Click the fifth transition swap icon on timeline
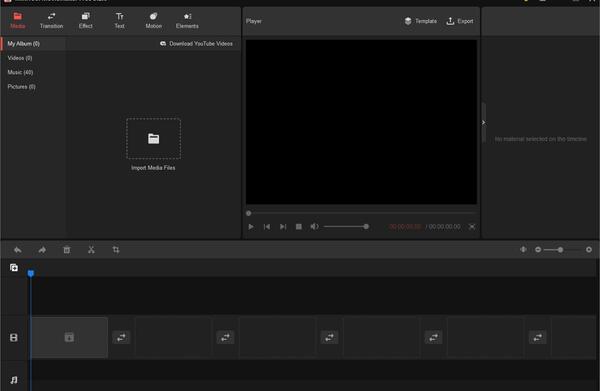The width and height of the screenshot is (600, 391). click(x=538, y=337)
